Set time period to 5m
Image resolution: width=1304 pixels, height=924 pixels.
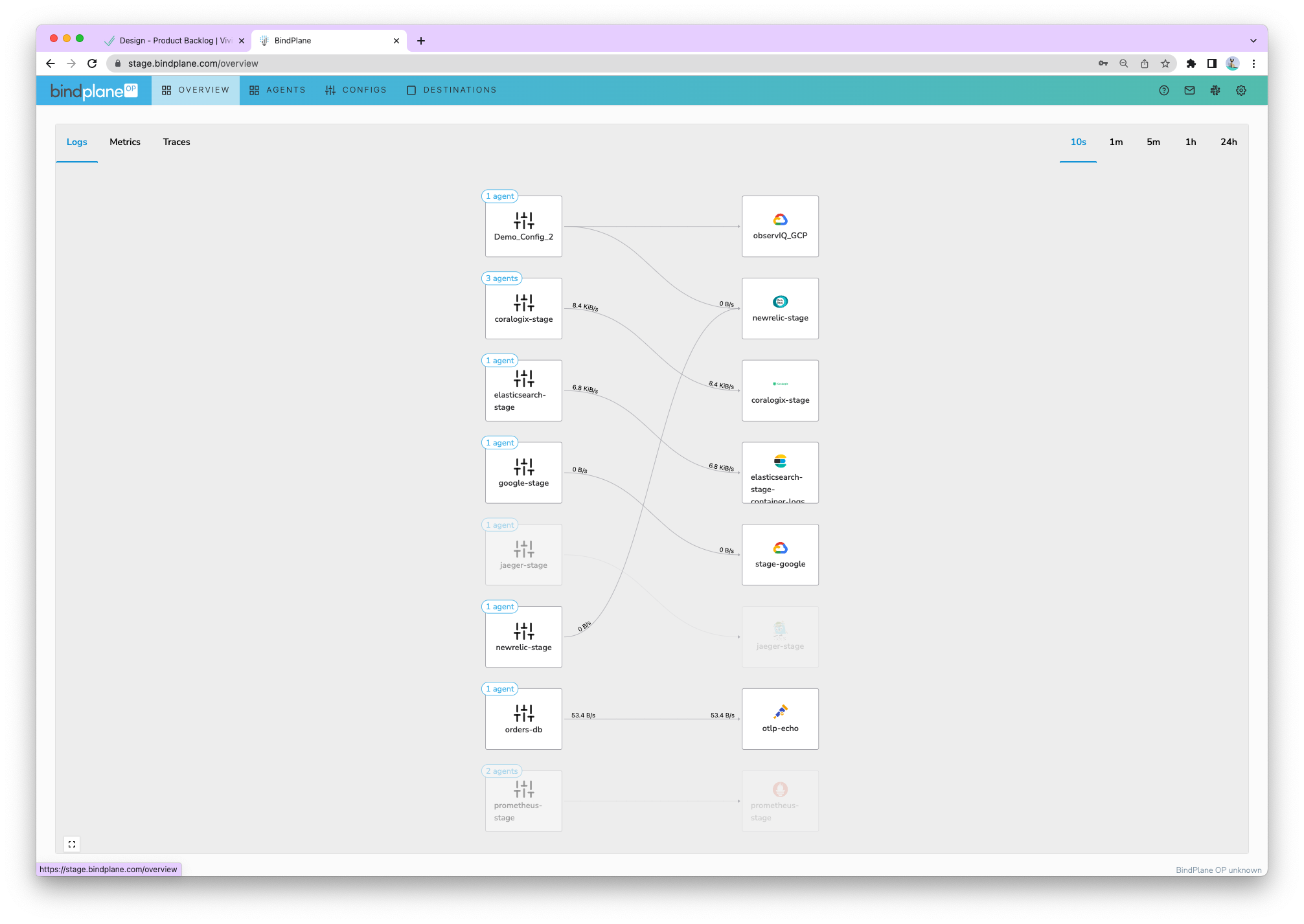tap(1153, 142)
